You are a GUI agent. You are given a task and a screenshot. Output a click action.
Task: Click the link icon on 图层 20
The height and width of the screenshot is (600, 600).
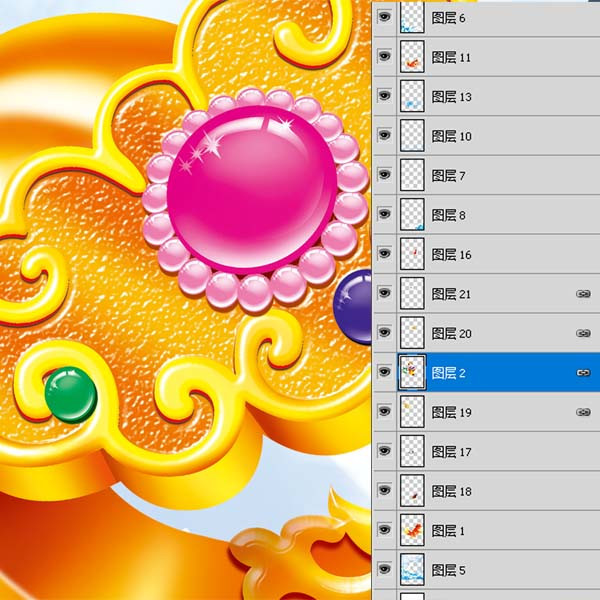point(583,333)
